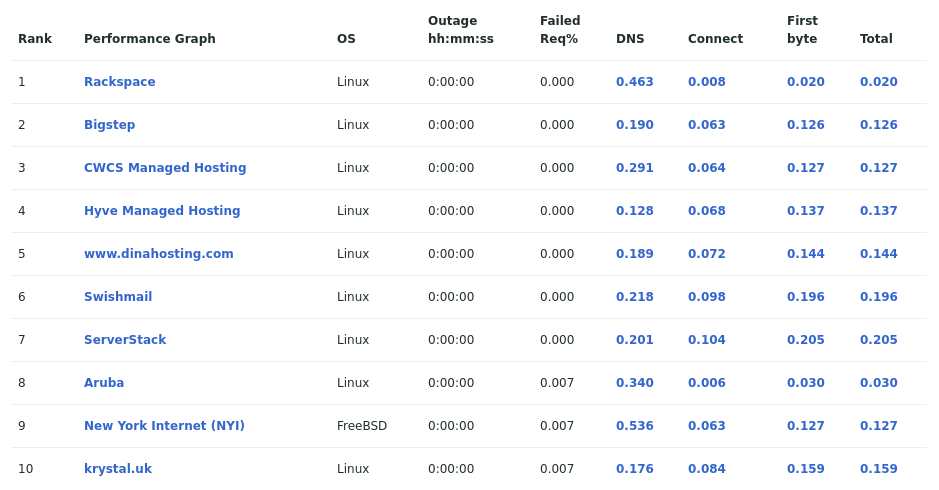Image resolution: width=939 pixels, height=490 pixels.
Task: Click Rackspace Connect value 0.008
Action: 707,82
